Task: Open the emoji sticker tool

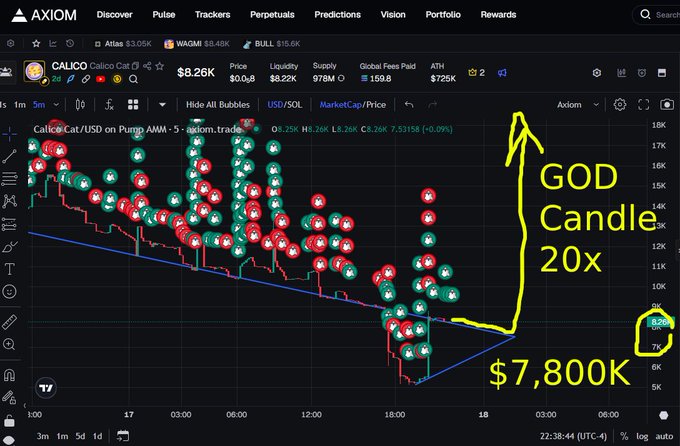Action: pyautogui.click(x=10, y=292)
